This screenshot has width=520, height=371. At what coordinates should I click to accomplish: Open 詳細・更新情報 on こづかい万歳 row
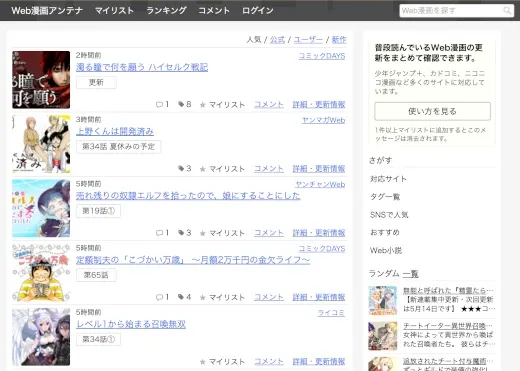319,297
